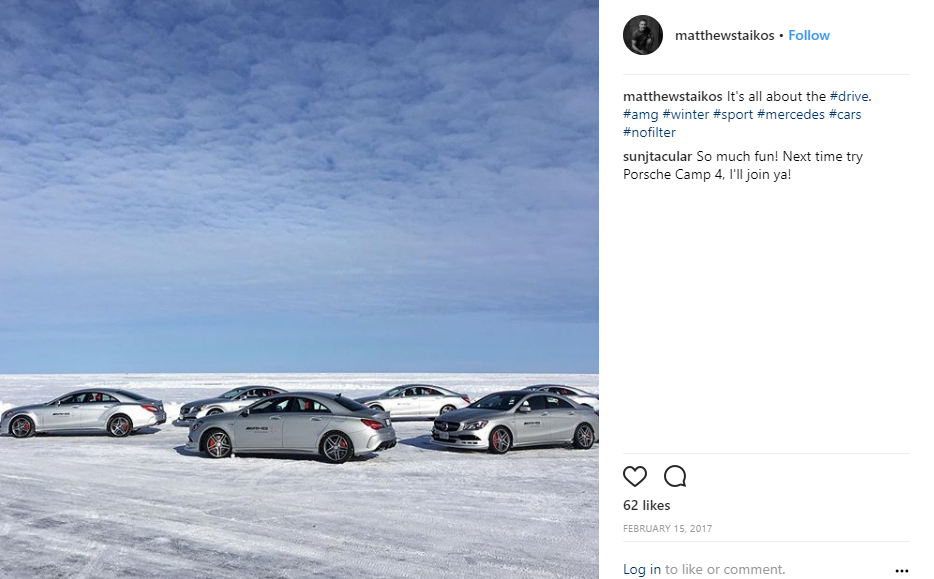
Task: Open the #nofilter hashtag
Action: (649, 132)
